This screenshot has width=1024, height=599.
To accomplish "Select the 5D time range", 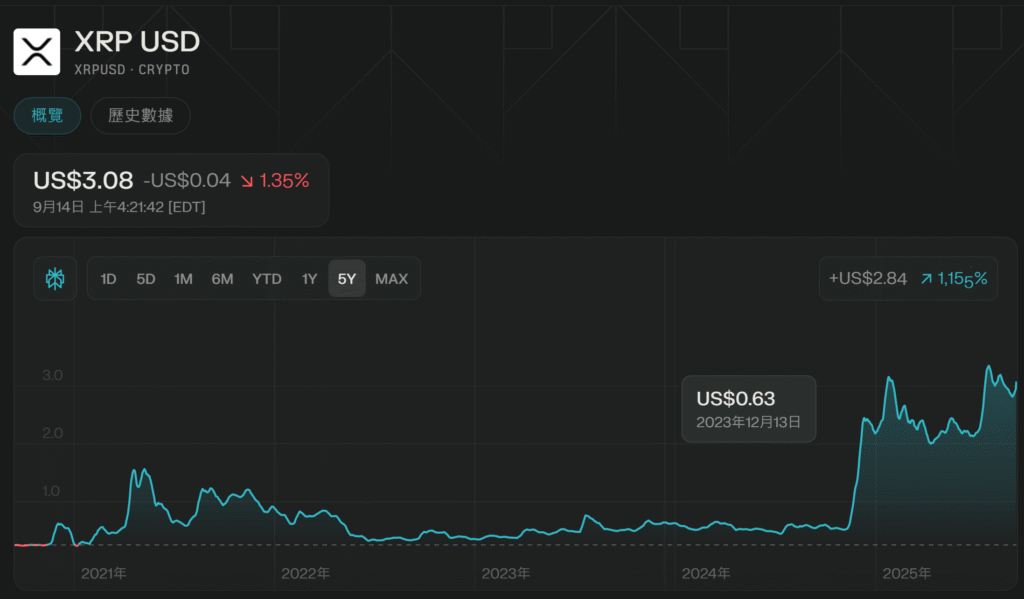I will pos(146,279).
